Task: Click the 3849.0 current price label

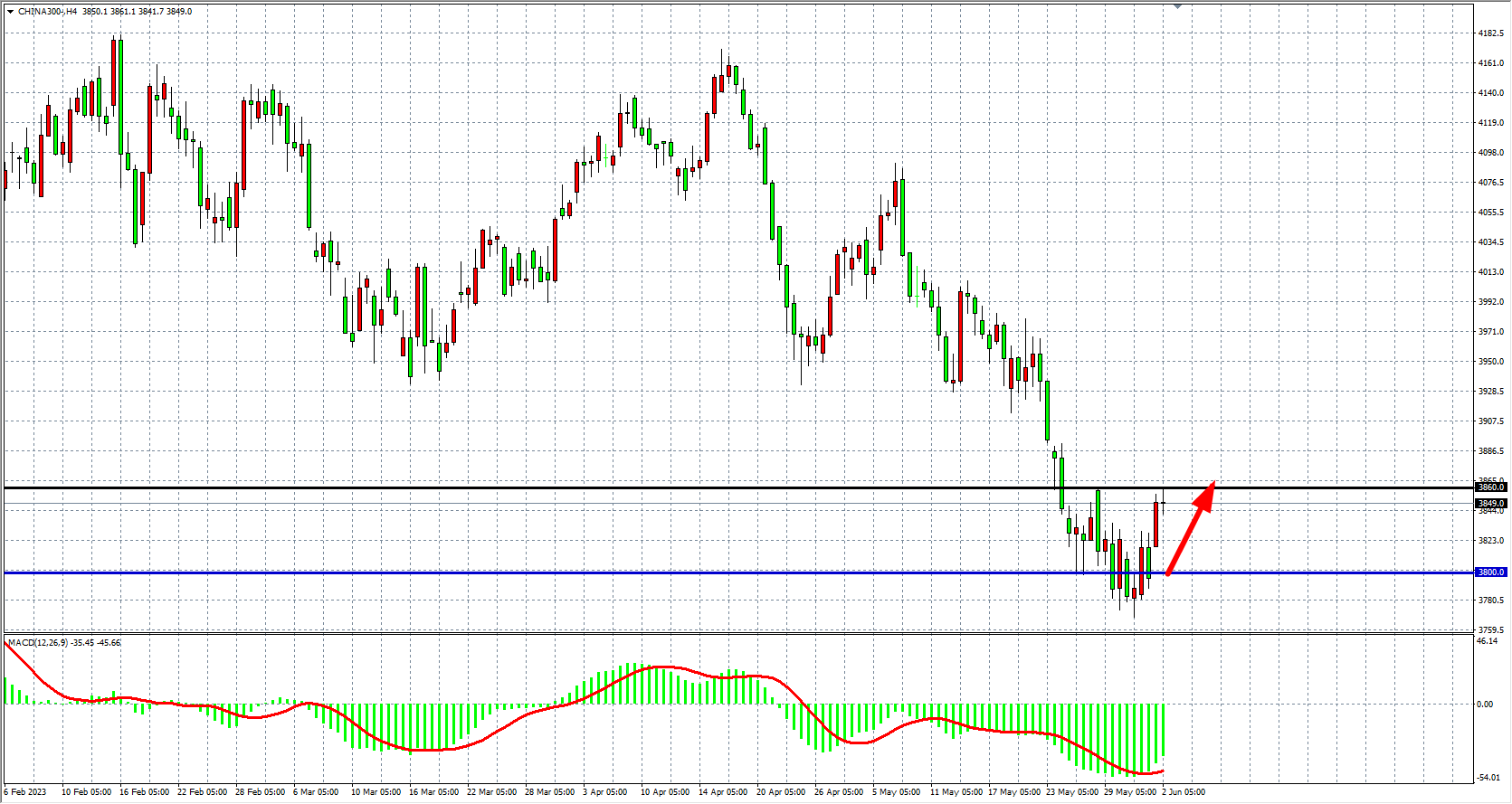Action: point(1490,504)
